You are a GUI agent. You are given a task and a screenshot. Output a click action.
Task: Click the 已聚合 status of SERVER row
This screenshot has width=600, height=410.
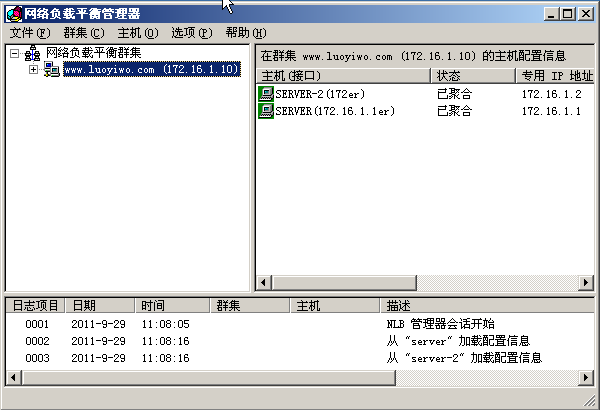(455, 111)
